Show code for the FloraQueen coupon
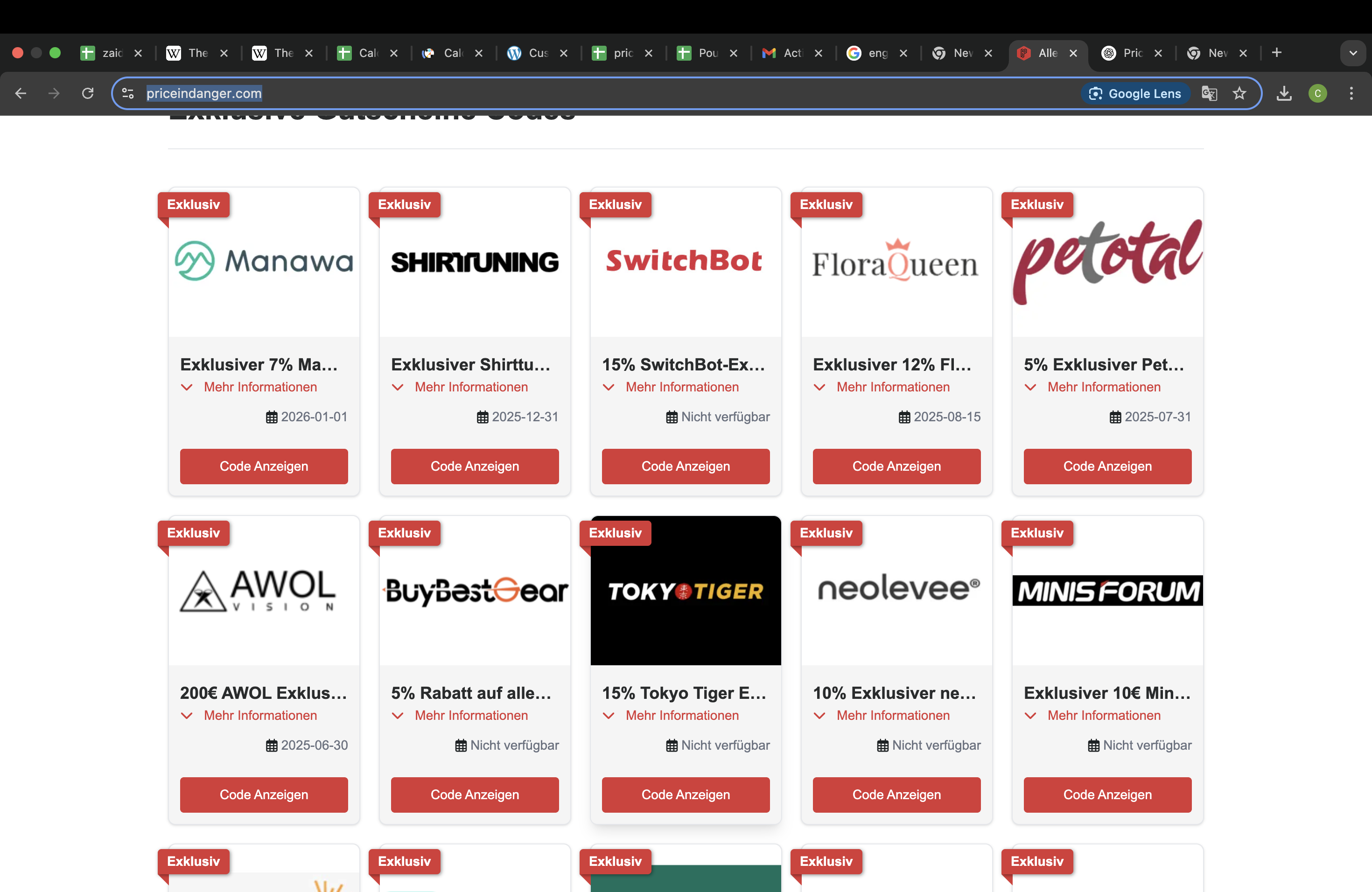Screen dimensions: 1372x892 (897, 466)
